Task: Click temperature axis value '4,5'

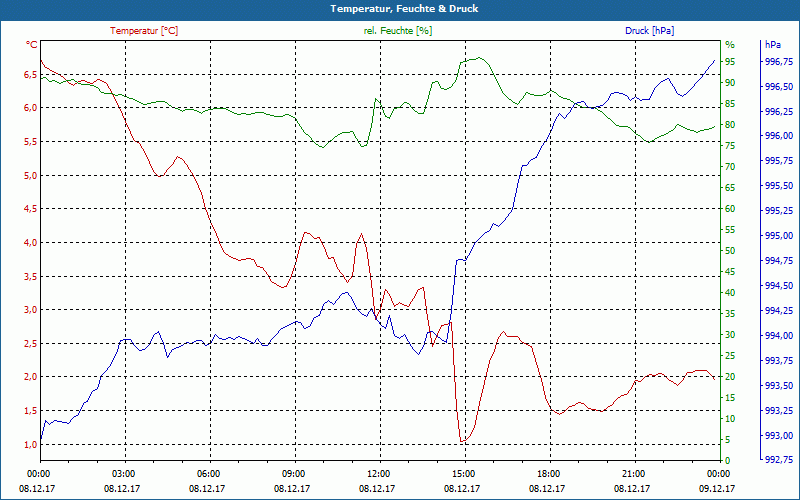Action: coord(31,209)
